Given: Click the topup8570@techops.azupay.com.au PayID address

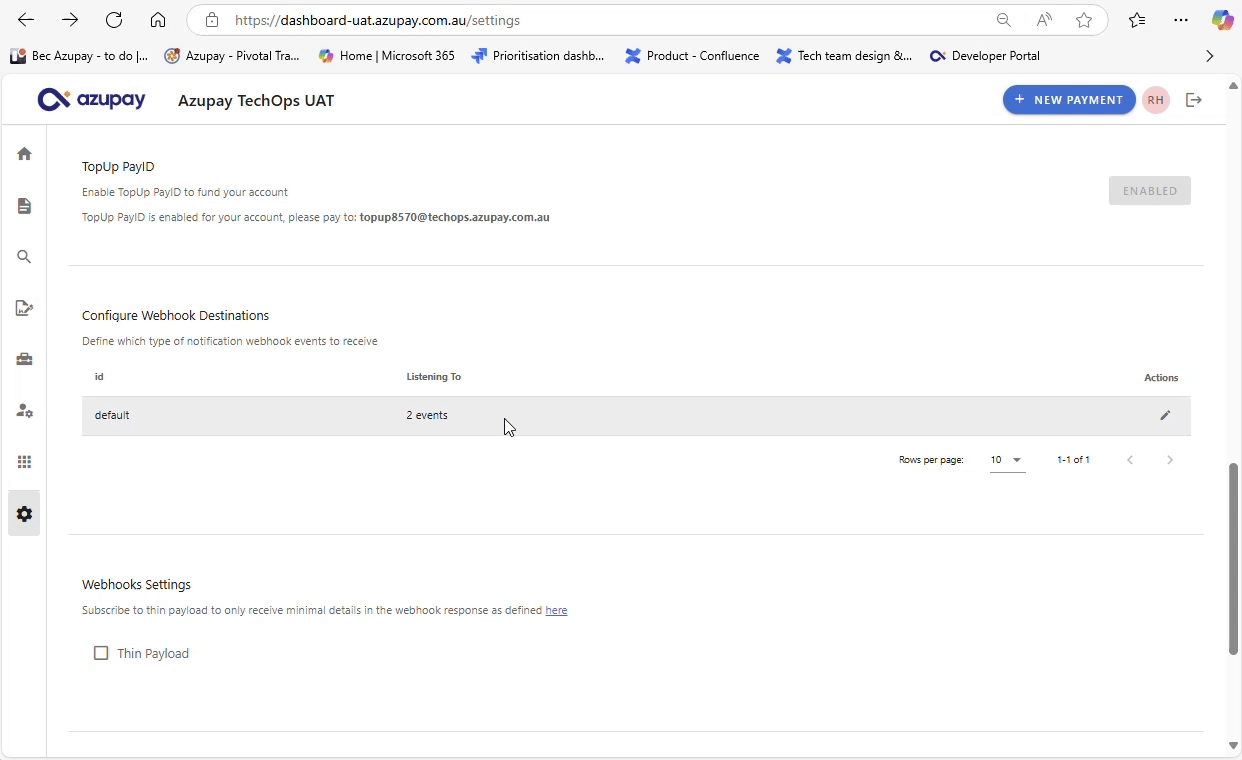Looking at the screenshot, I should [x=454, y=217].
